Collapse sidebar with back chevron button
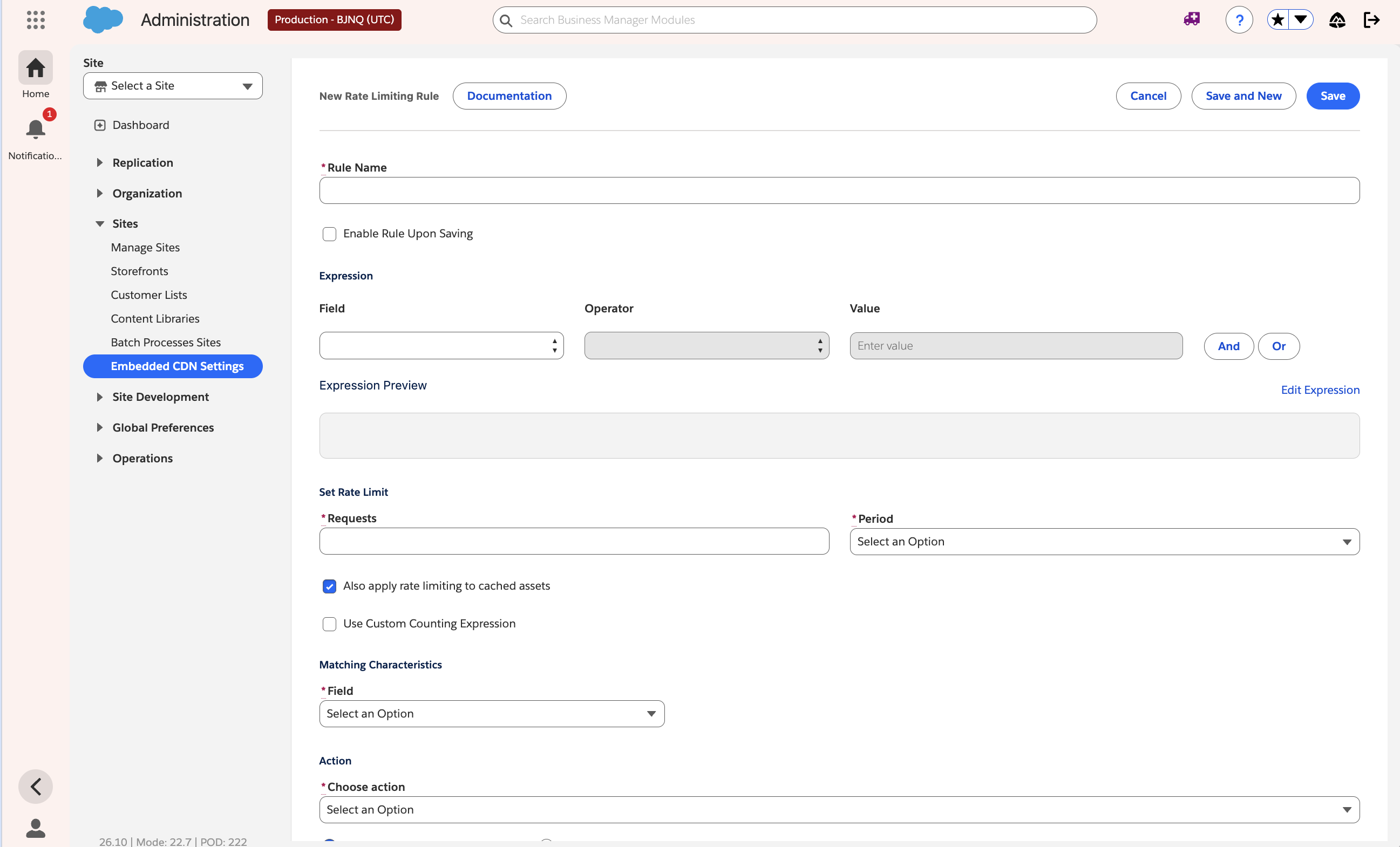Viewport: 1400px width, 847px height. (x=35, y=787)
